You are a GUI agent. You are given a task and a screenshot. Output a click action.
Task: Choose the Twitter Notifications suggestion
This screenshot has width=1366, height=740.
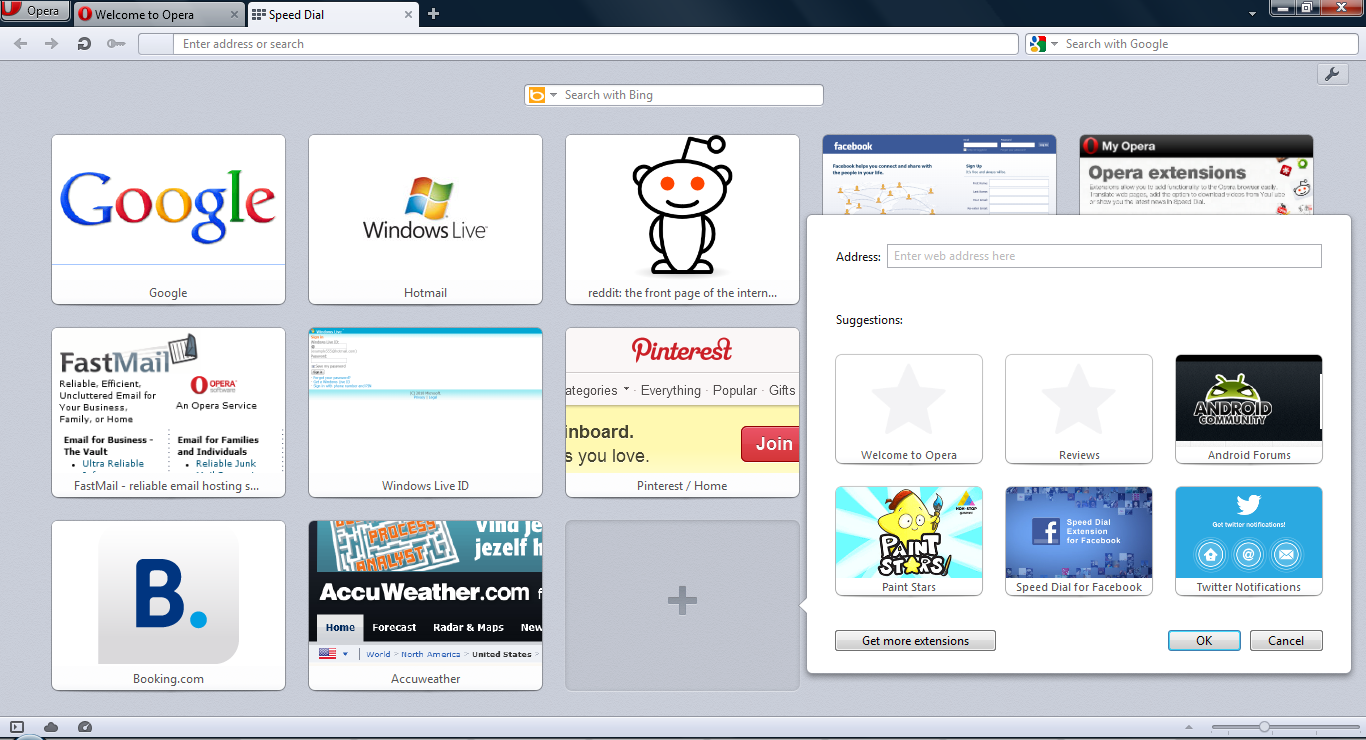(x=1249, y=541)
